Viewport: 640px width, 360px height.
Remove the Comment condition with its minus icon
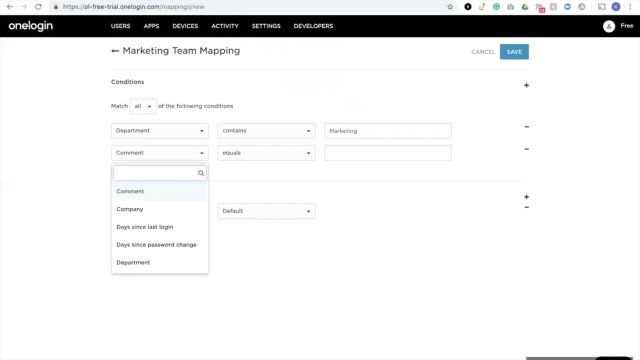click(x=527, y=149)
